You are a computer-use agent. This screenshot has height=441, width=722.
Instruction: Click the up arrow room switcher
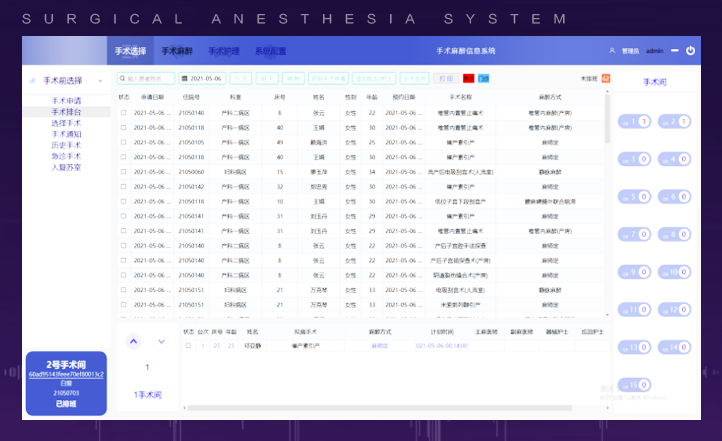coord(133,341)
